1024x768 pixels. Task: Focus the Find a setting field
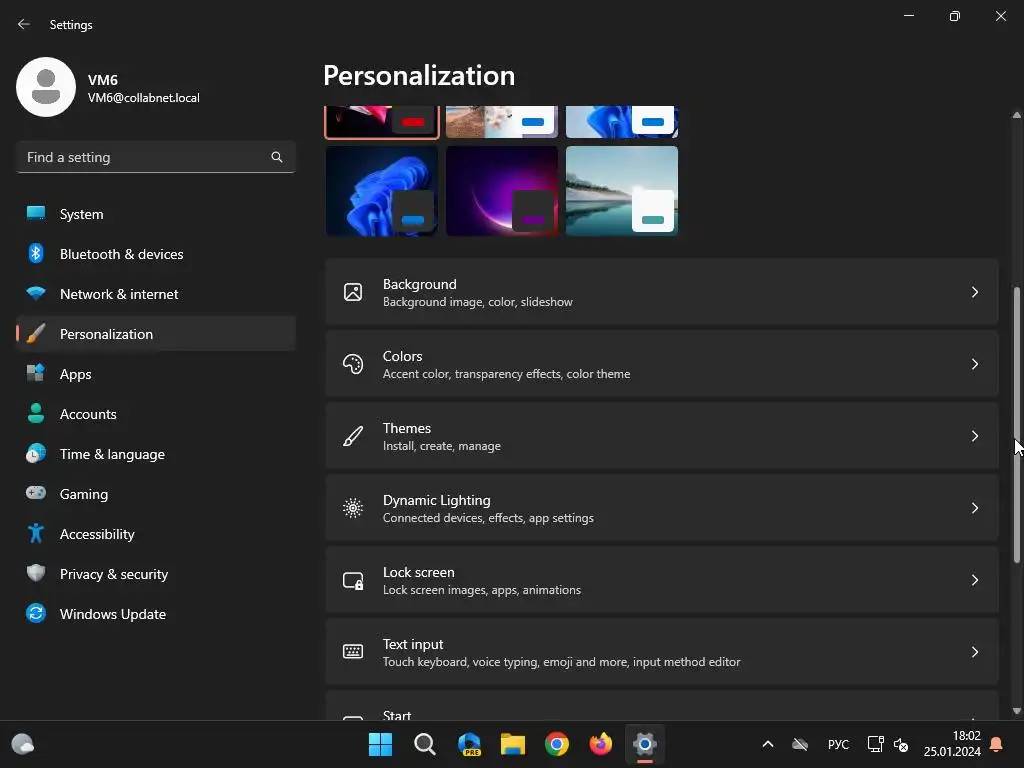pos(156,157)
